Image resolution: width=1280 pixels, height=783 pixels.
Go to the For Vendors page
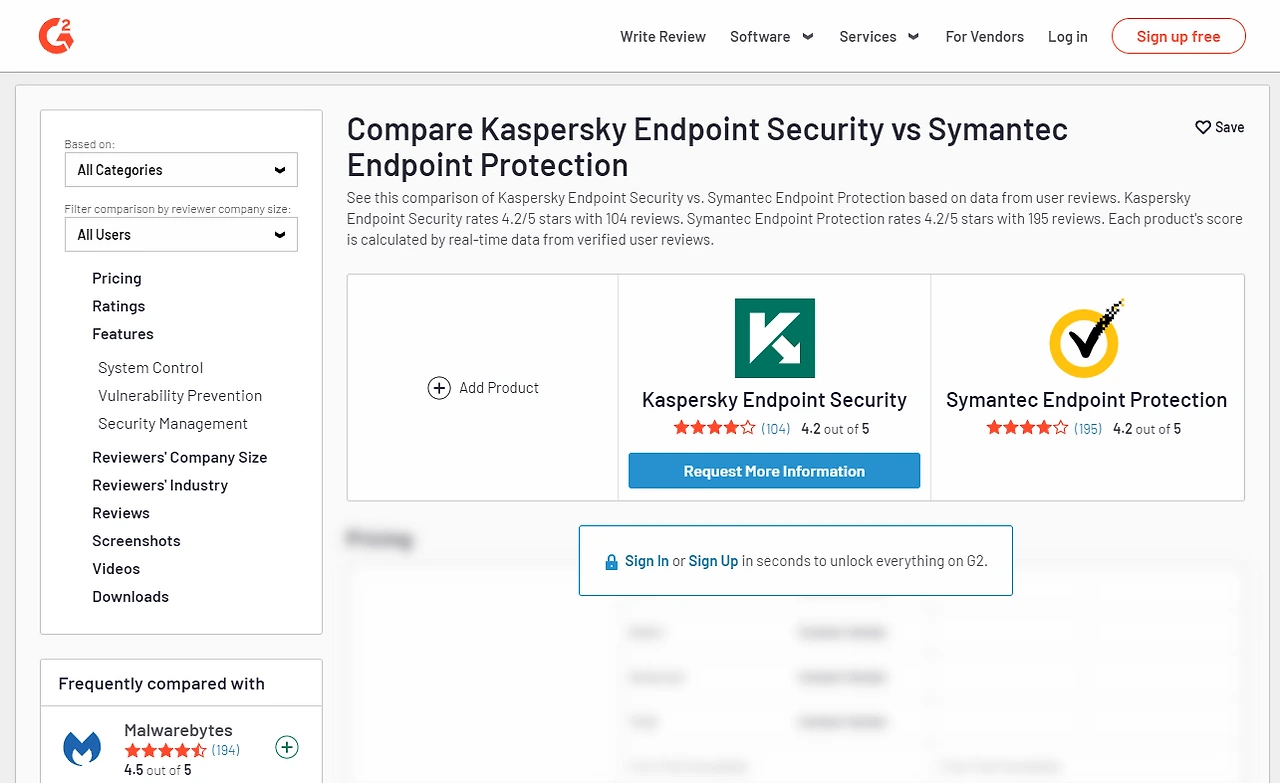985,37
